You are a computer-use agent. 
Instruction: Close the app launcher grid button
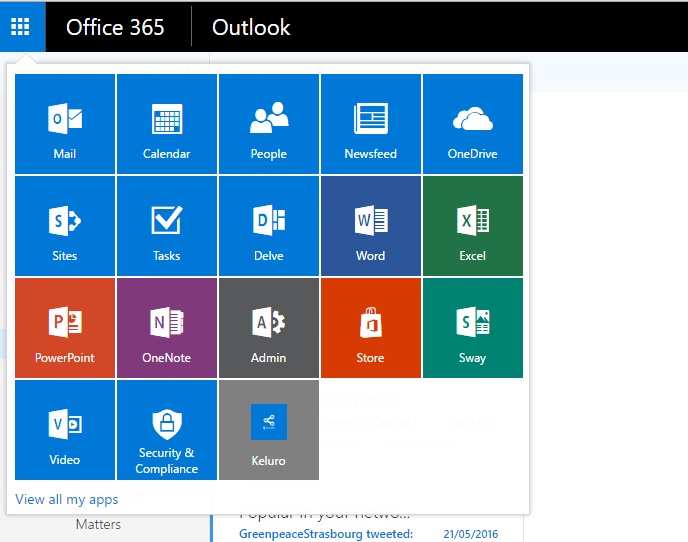point(20,27)
